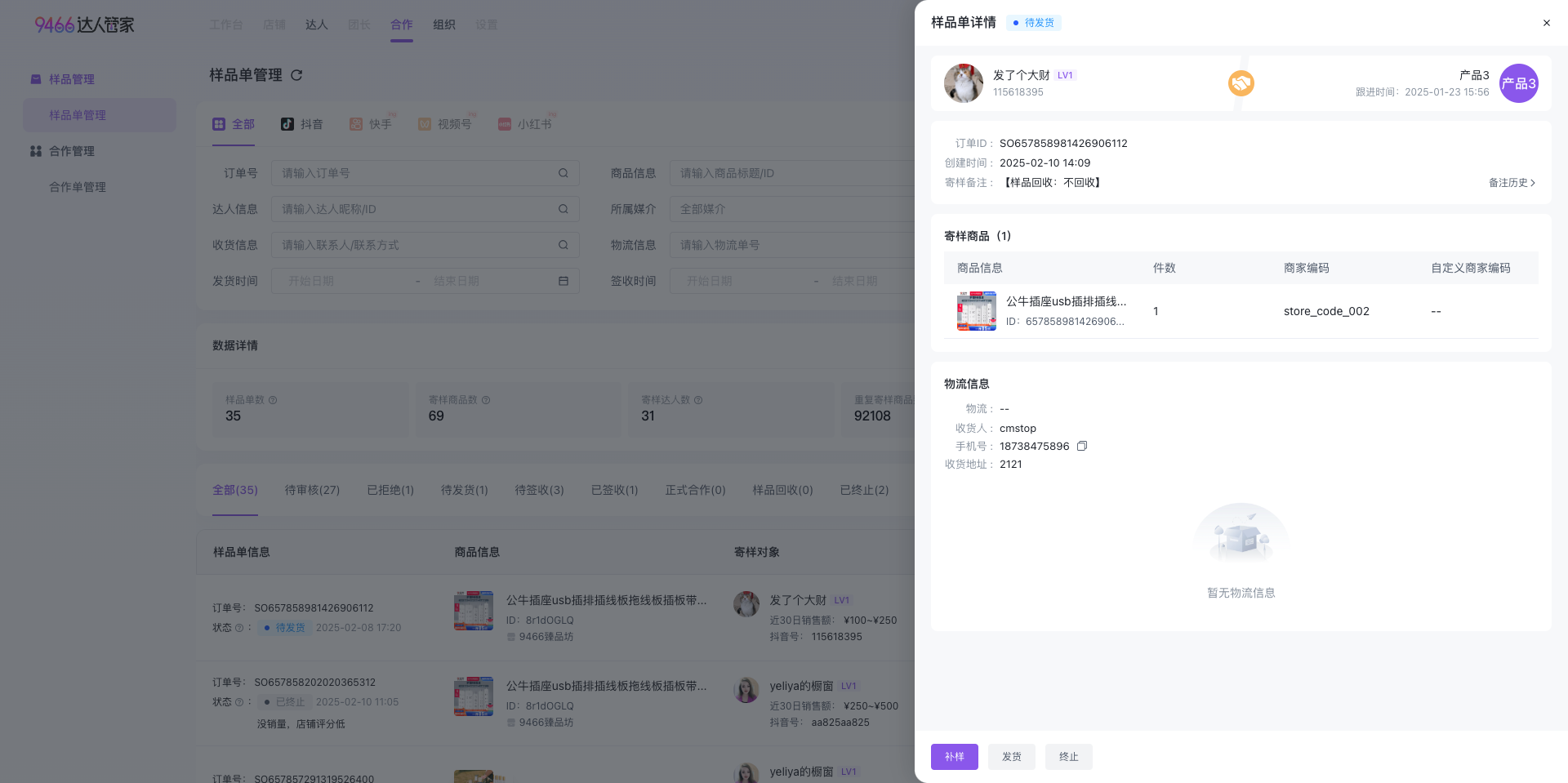This screenshot has width=1568, height=783.
Task: Select the 待发货(1) status tab
Action: point(465,490)
